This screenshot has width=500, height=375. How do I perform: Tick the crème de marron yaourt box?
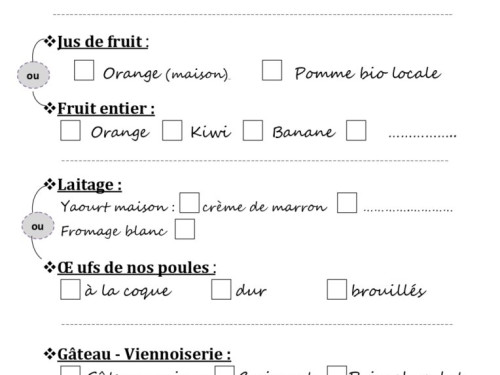click(189, 203)
